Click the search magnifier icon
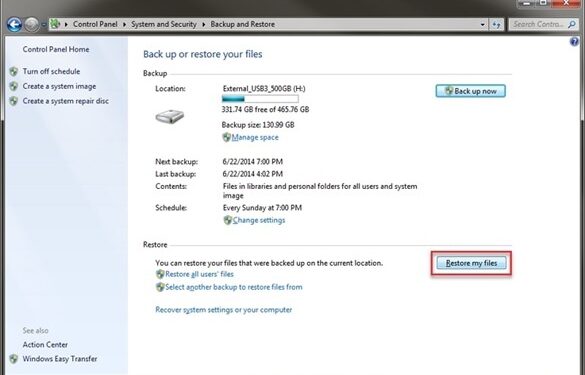Screen dimensions: 585x375 (572, 24)
